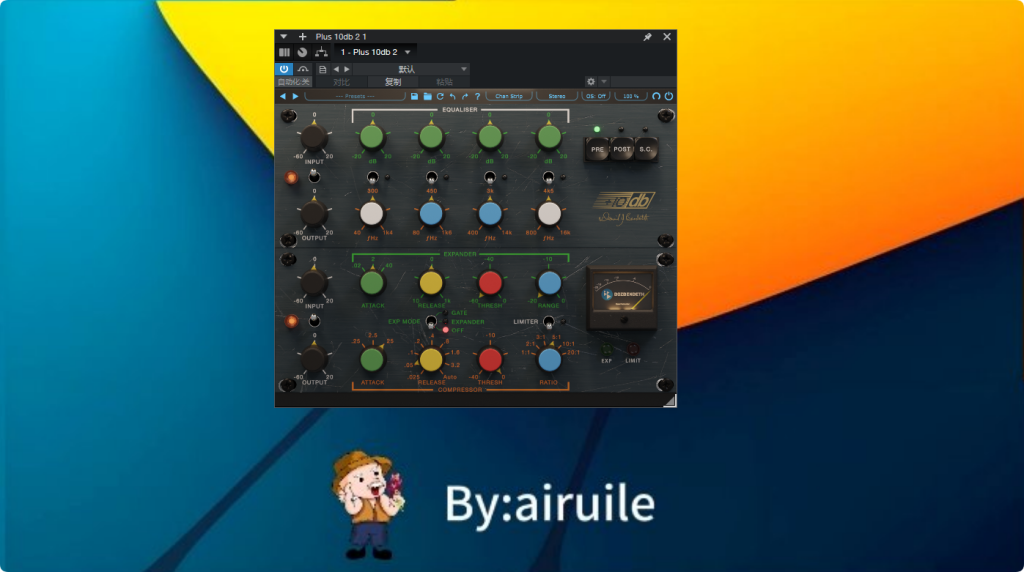This screenshot has height=572, width=1024.
Task: Save preset with the floppy icon
Action: [x=414, y=97]
